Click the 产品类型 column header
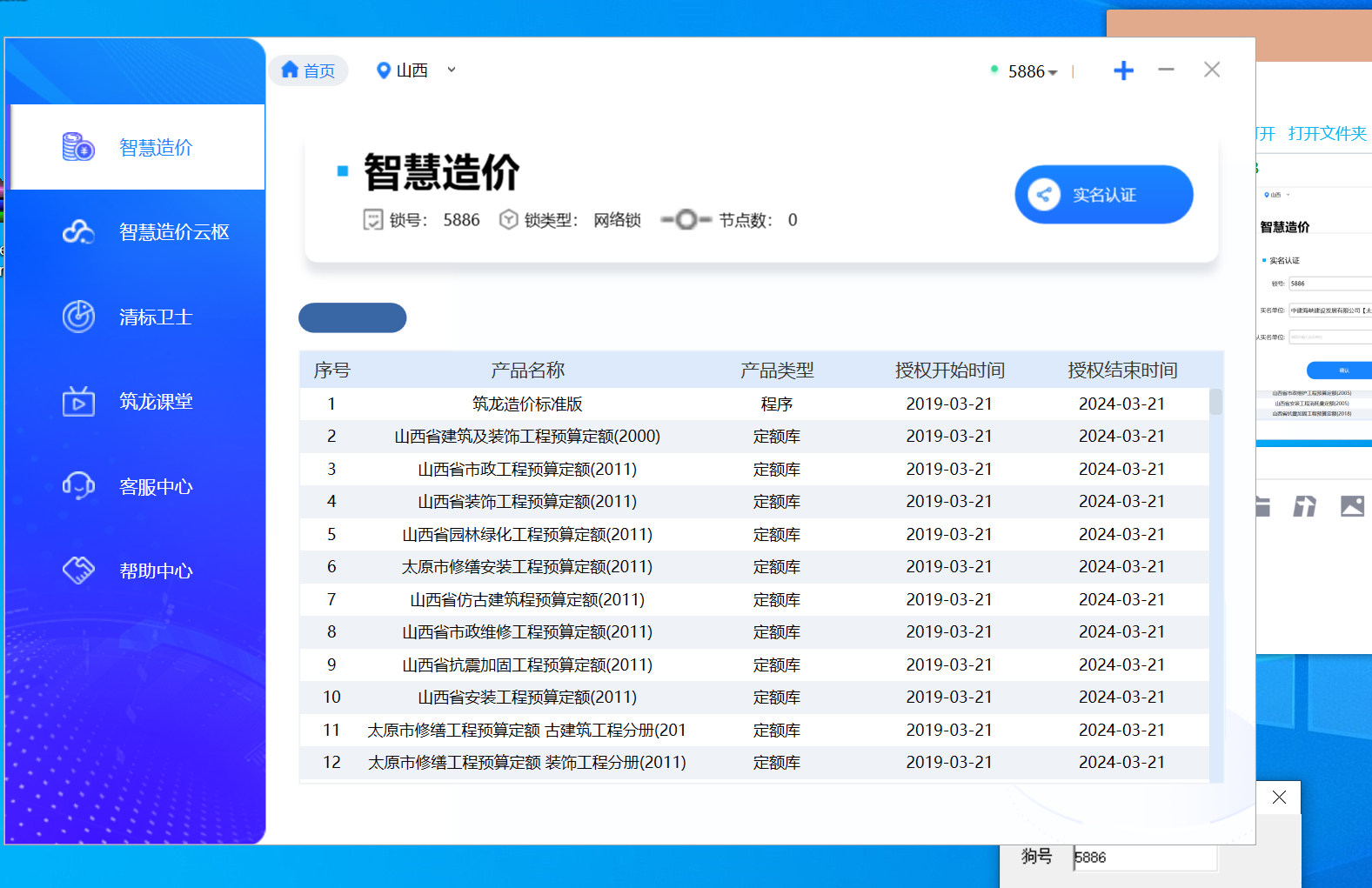The width and height of the screenshot is (1372, 888). [x=777, y=371]
